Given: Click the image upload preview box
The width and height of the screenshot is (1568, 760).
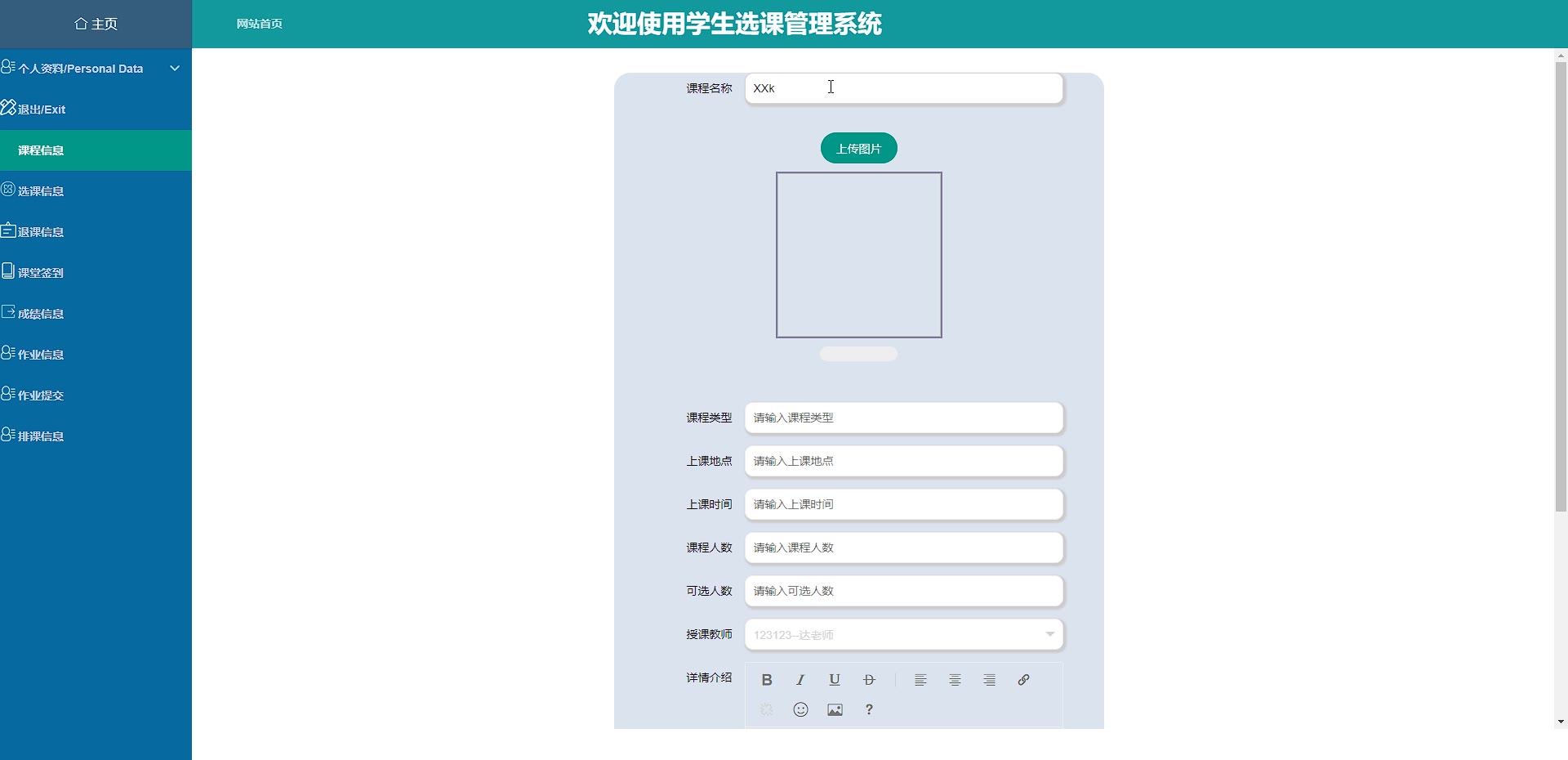Looking at the screenshot, I should tap(859, 255).
